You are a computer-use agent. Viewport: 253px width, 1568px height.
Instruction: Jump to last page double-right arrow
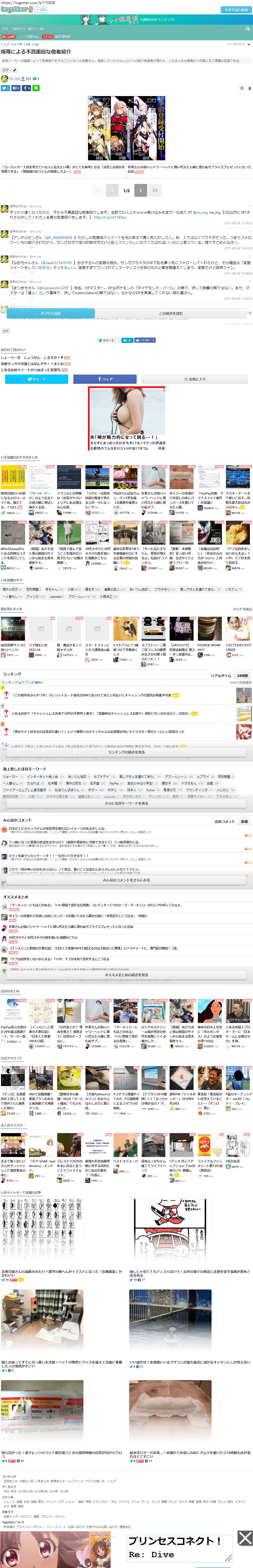155,191
